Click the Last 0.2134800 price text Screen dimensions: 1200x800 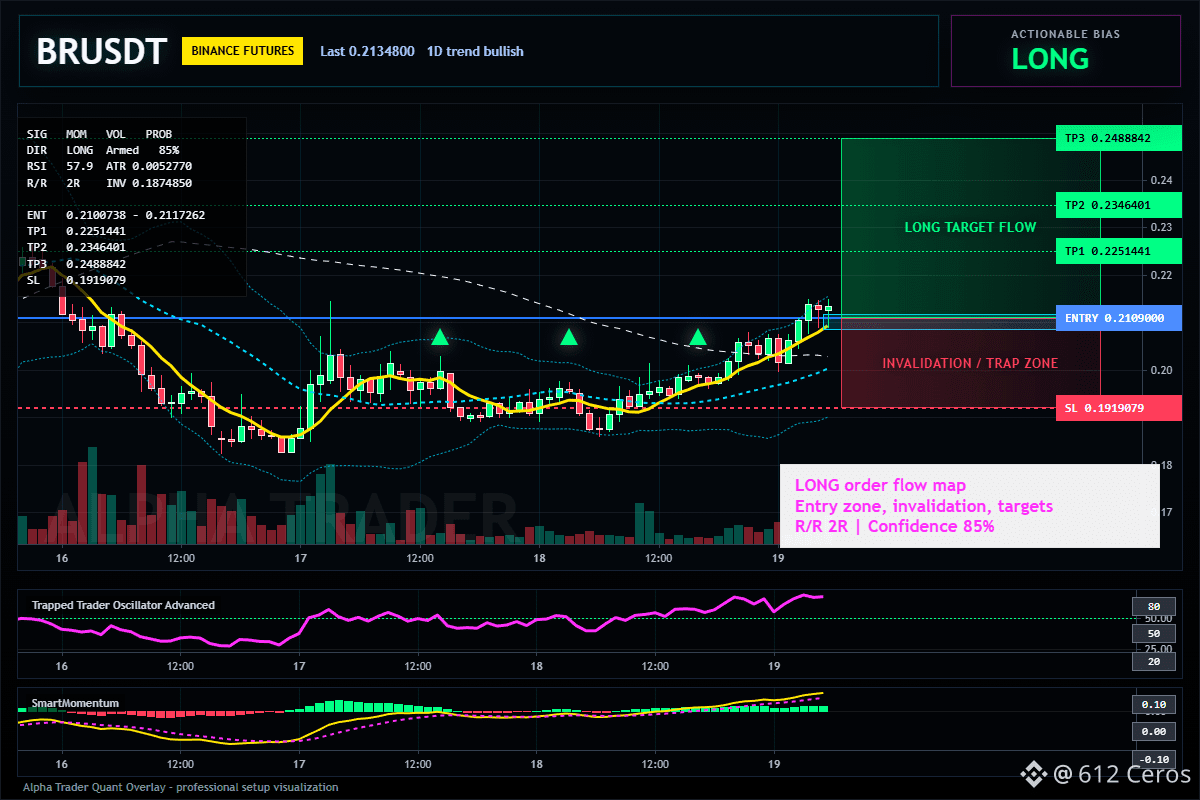click(367, 51)
